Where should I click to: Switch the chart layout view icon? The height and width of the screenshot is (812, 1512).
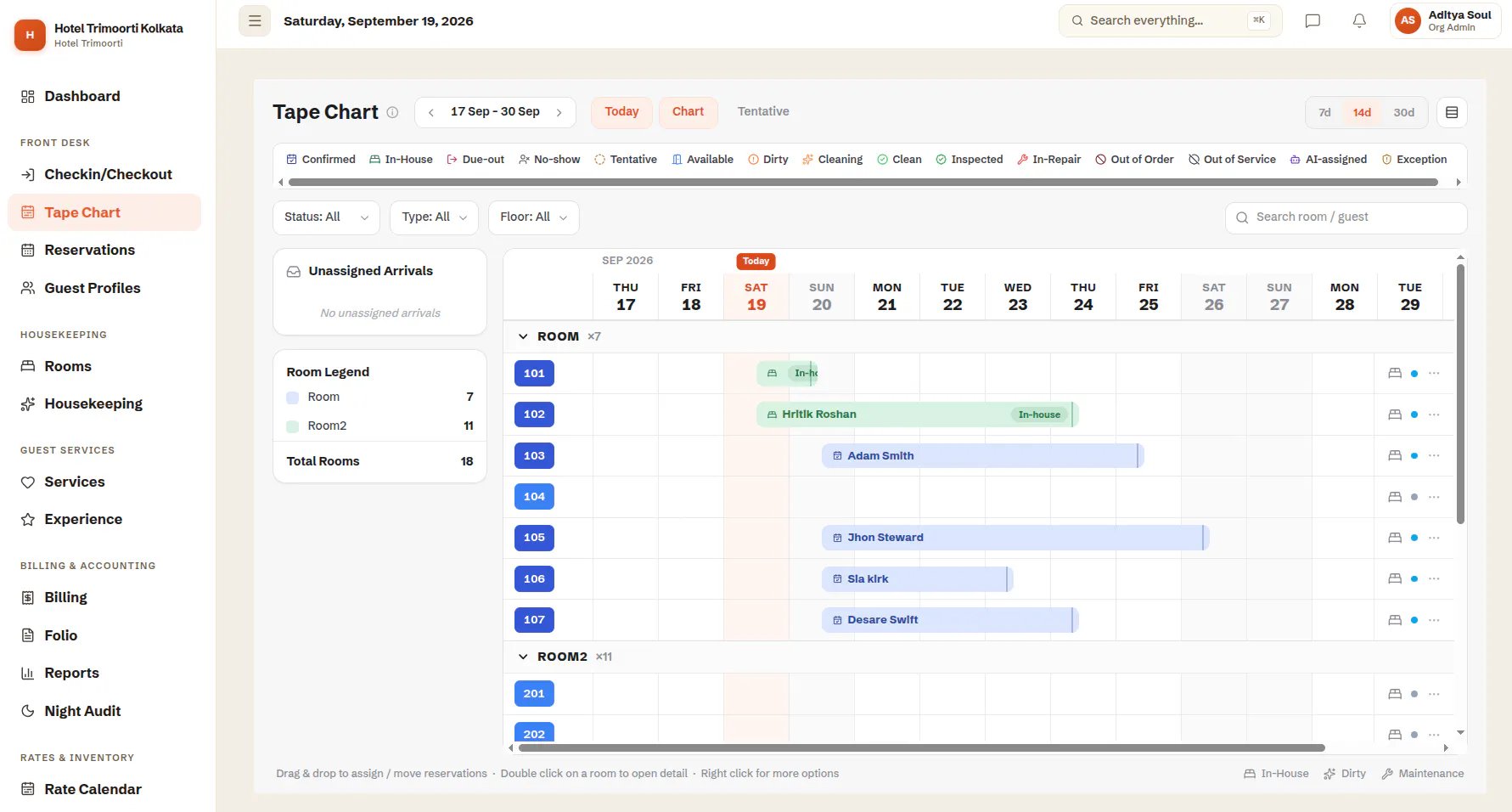[x=1452, y=112]
